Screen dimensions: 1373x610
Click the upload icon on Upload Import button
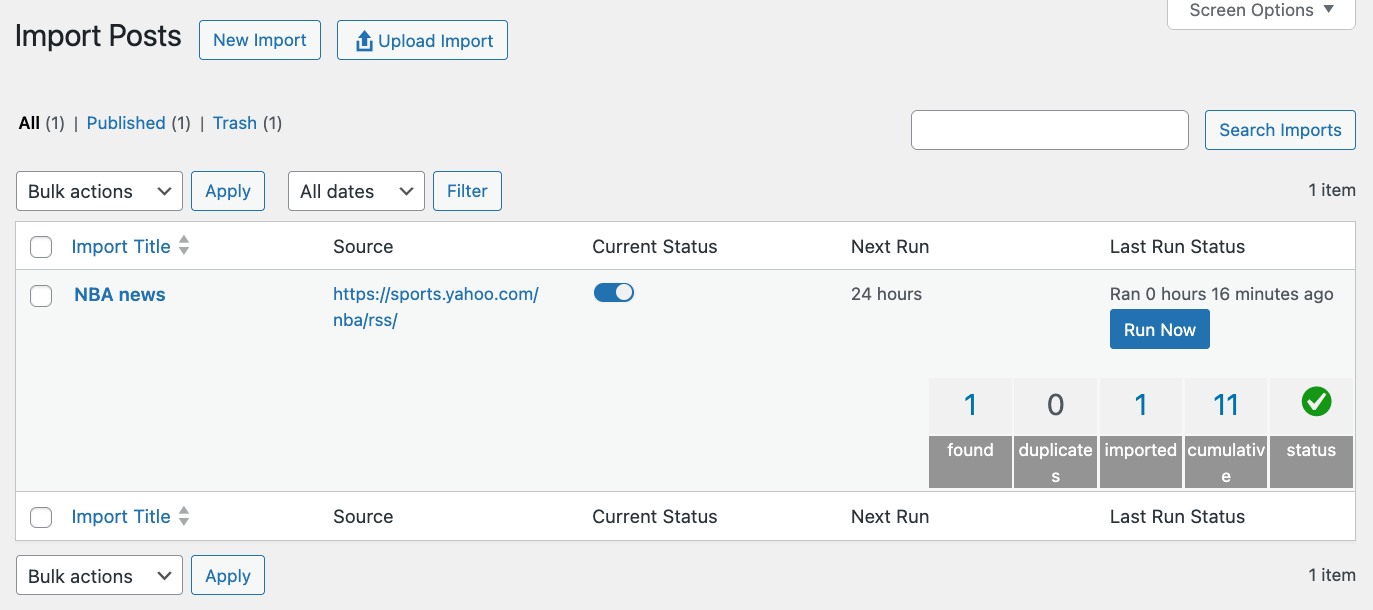coord(362,40)
